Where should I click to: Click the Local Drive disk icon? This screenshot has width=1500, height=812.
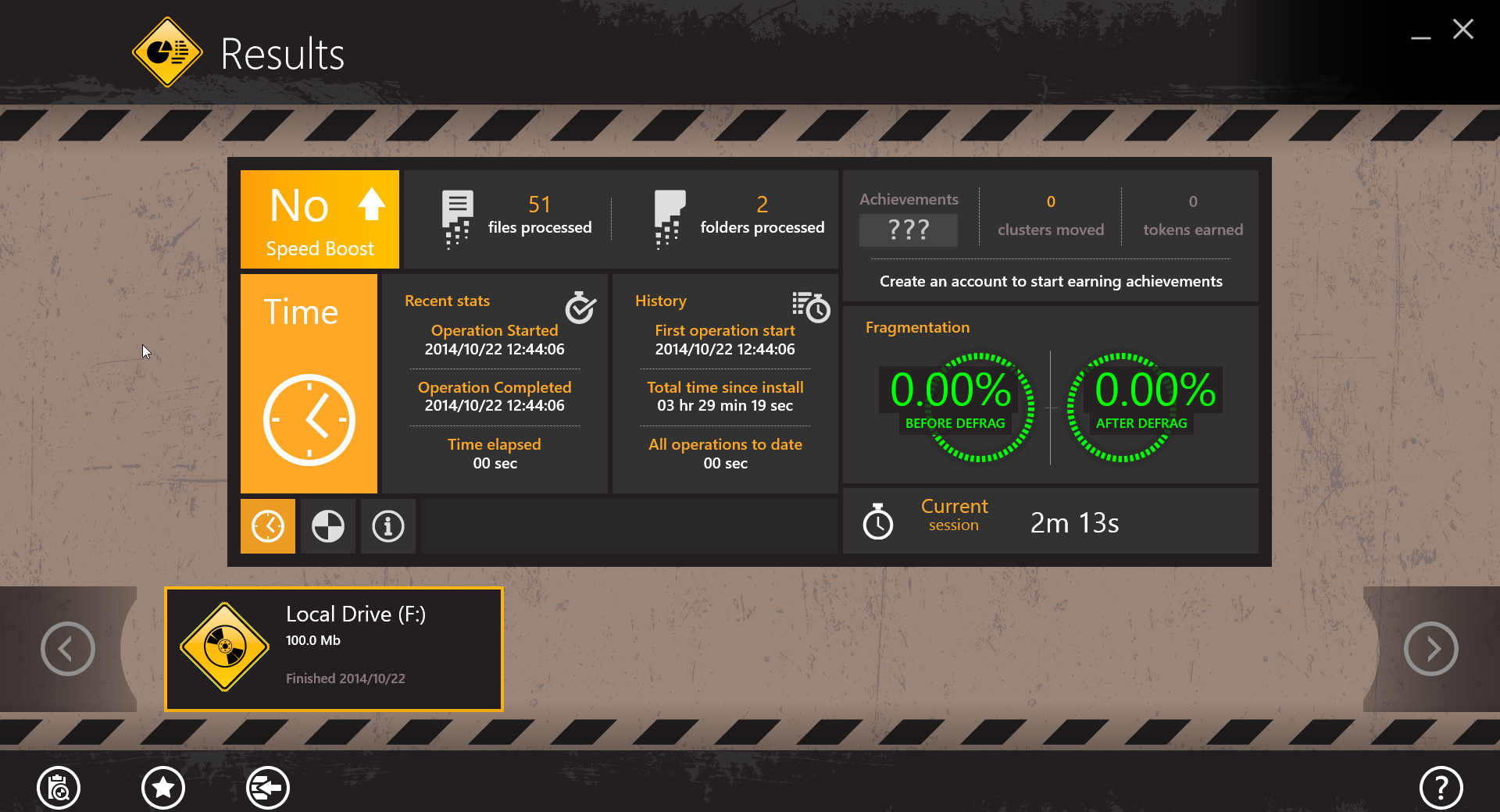(225, 646)
